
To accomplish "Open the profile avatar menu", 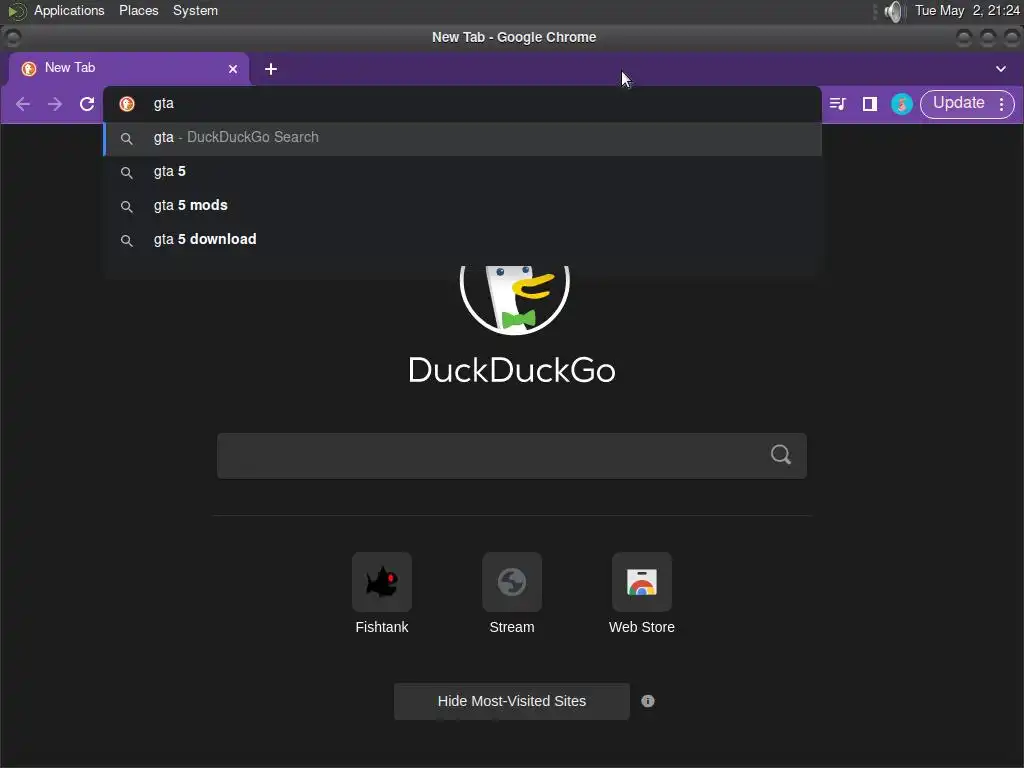I will pyautogui.click(x=902, y=104).
